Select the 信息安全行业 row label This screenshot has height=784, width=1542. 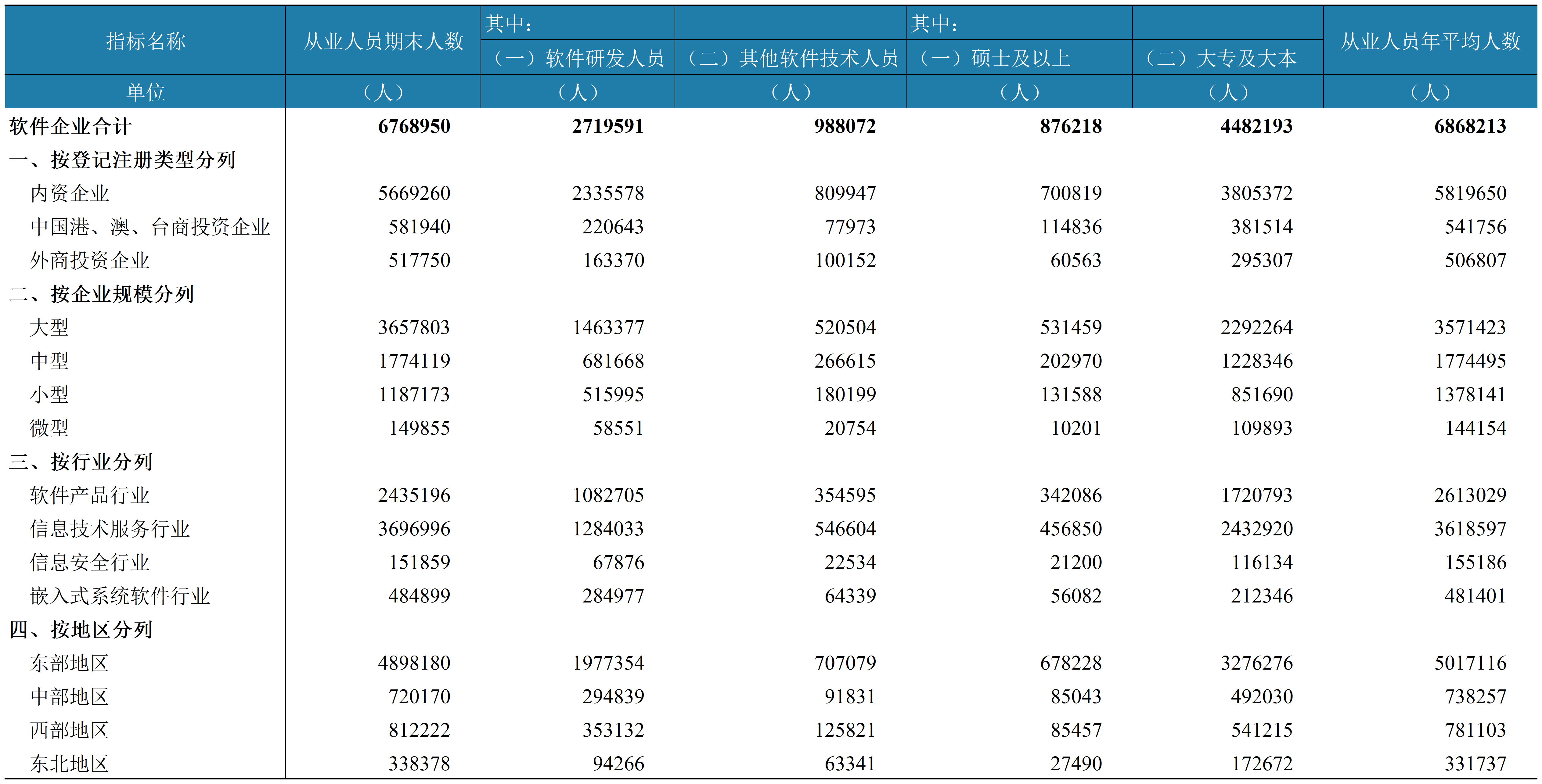click(90, 562)
